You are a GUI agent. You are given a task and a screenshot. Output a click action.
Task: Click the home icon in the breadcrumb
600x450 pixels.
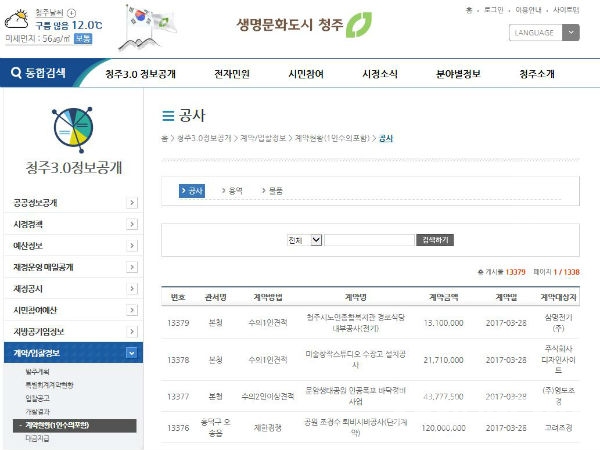[165, 137]
